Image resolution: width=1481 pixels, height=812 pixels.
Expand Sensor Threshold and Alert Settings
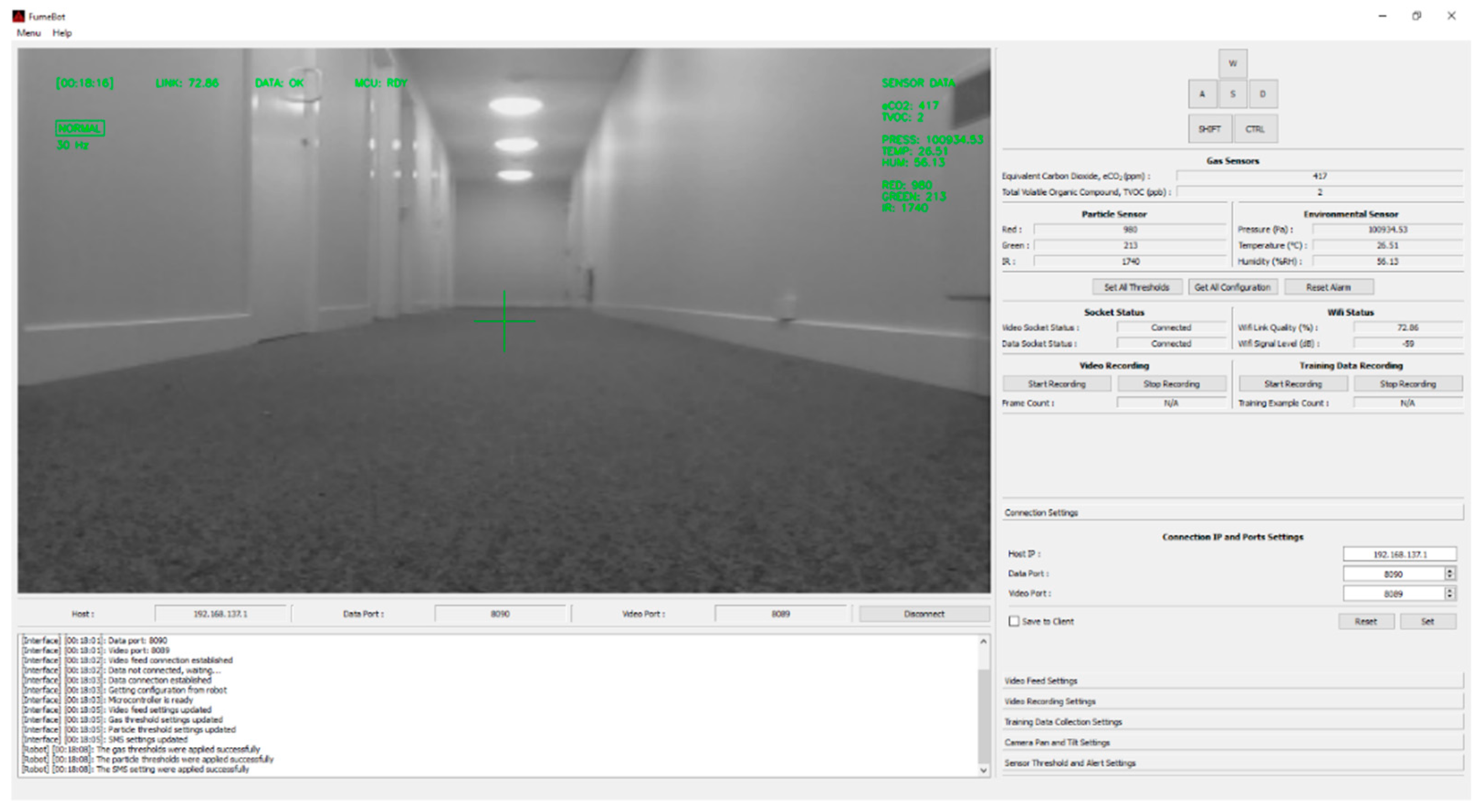pyautogui.click(x=1232, y=763)
